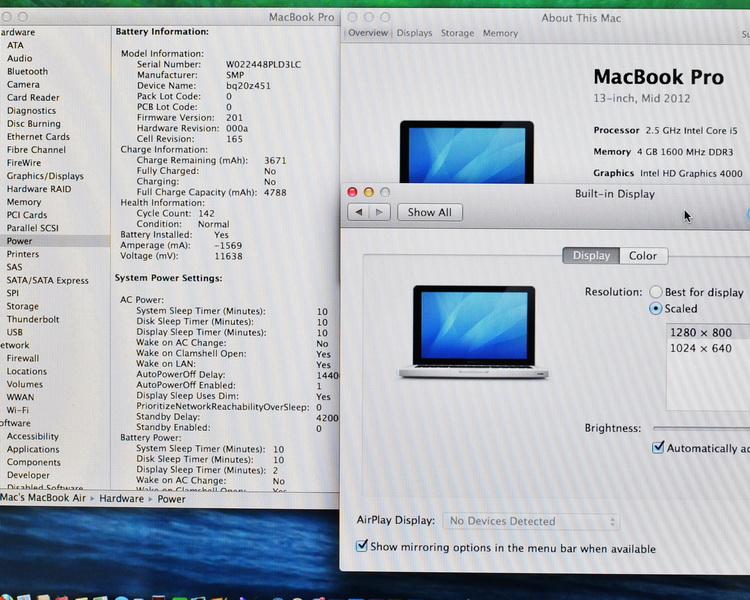750x600 pixels.
Task: Open Displays tab in About This Mac
Action: (414, 33)
